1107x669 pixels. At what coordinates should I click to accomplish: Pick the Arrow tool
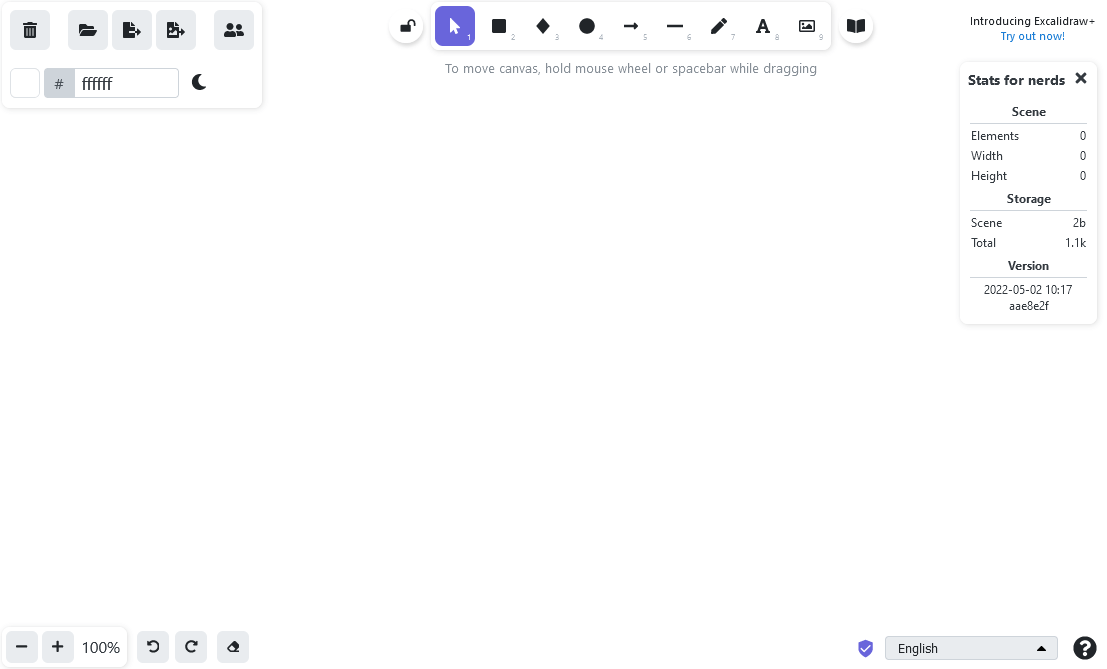point(631,26)
